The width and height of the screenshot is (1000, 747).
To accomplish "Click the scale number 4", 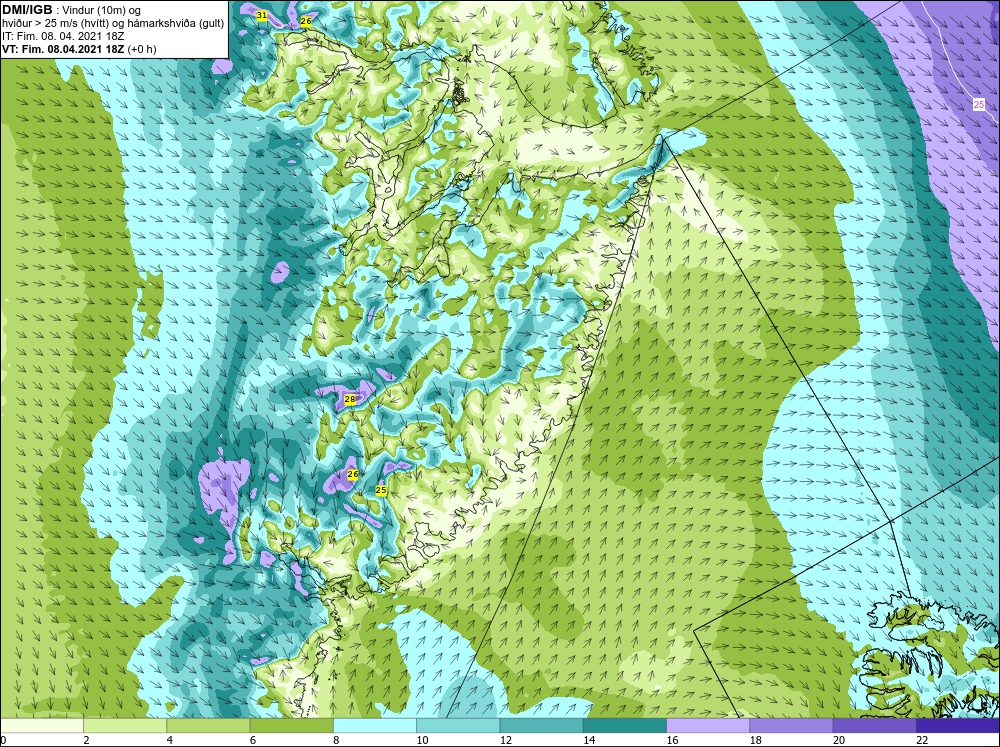I will pos(170,740).
